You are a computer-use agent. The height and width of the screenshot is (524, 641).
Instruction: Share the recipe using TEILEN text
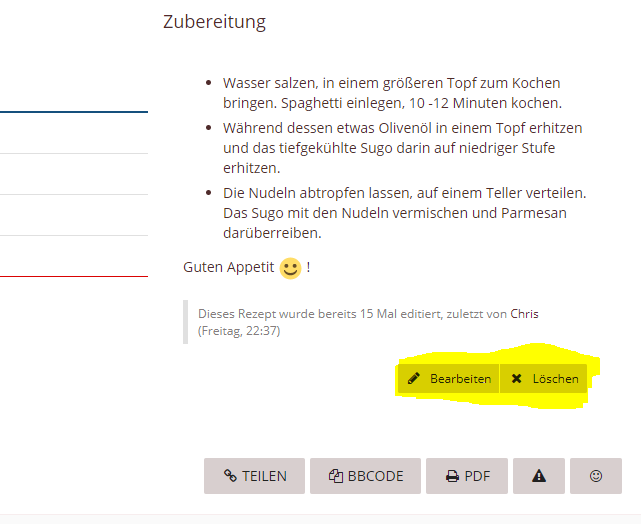264,476
